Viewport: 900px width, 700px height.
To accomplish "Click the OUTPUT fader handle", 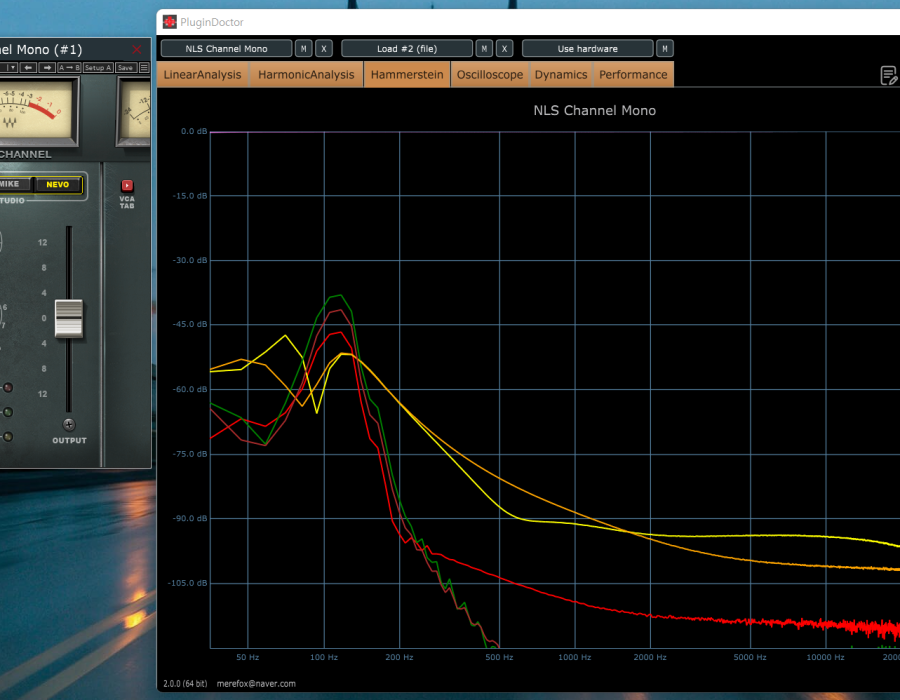I will pyautogui.click(x=69, y=318).
